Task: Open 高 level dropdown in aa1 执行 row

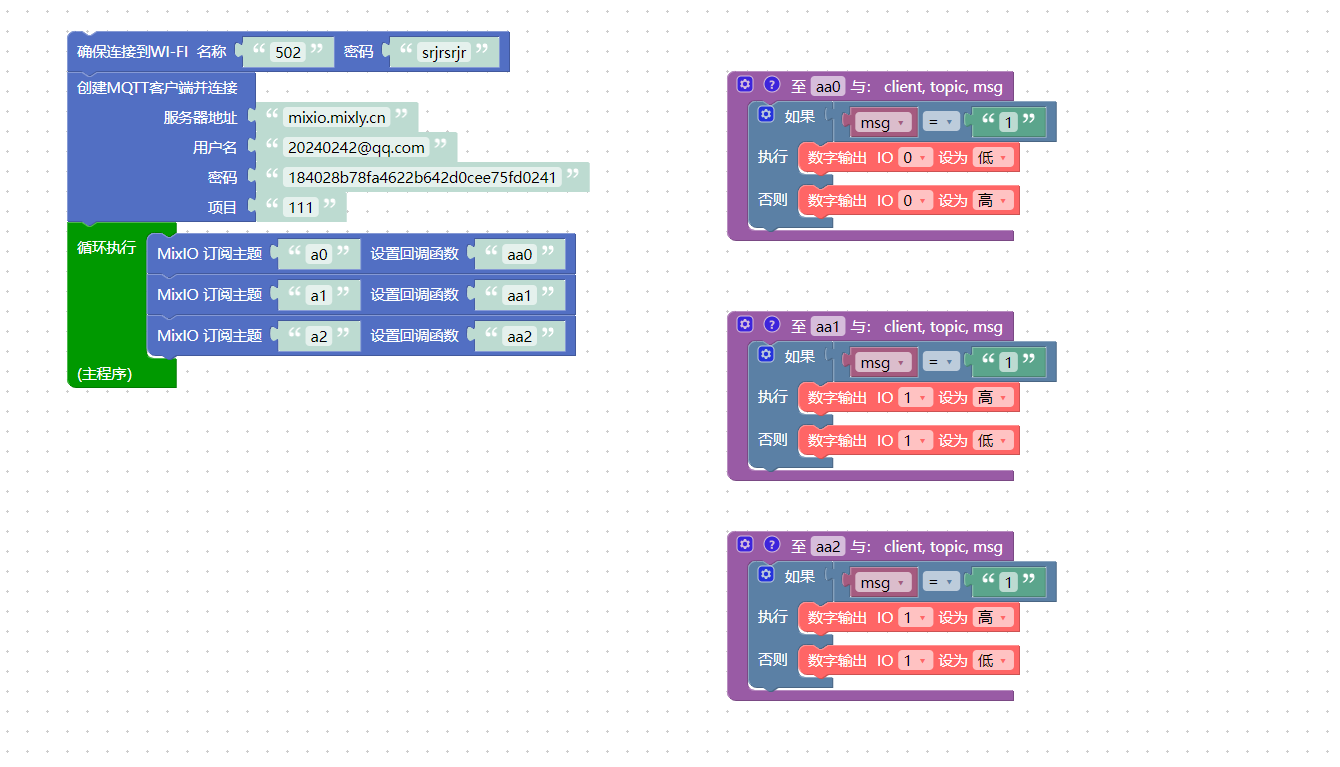Action: [993, 398]
